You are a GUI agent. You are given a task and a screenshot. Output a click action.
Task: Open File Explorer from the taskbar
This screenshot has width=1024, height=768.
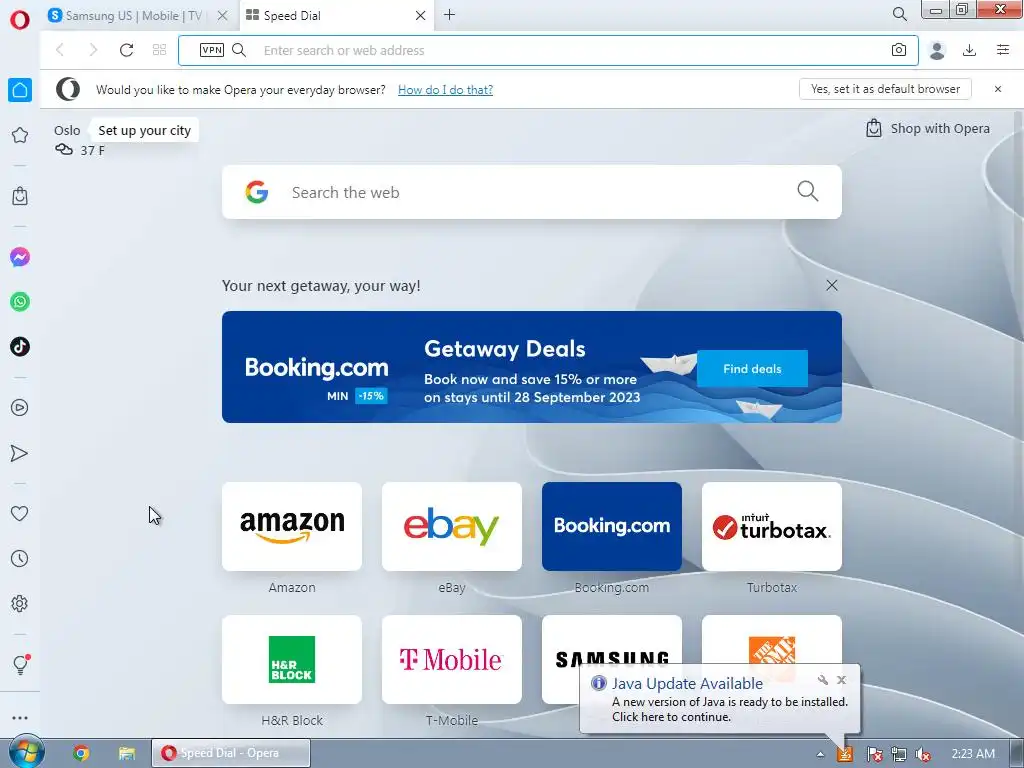coord(127,754)
